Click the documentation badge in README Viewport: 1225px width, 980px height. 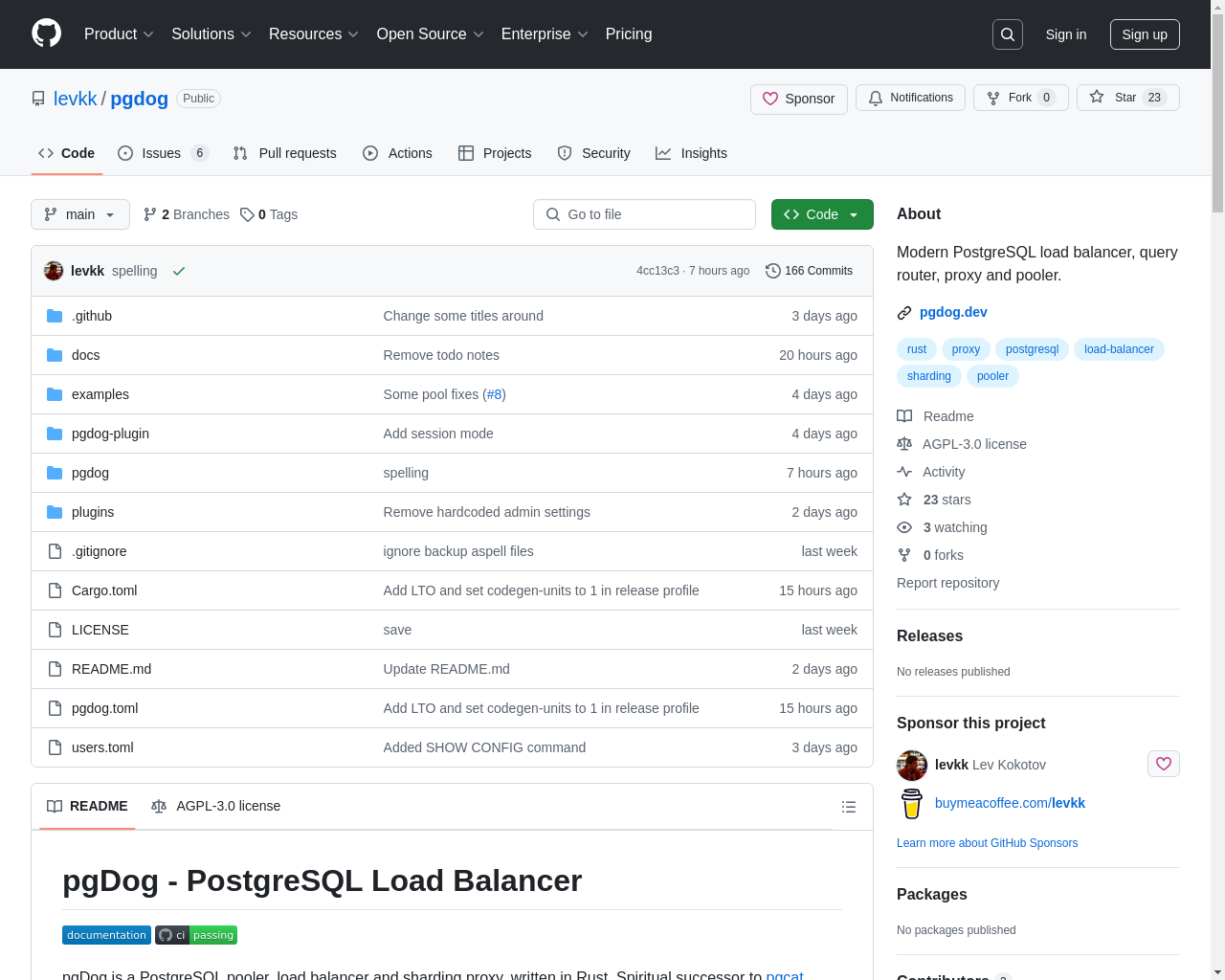point(107,935)
